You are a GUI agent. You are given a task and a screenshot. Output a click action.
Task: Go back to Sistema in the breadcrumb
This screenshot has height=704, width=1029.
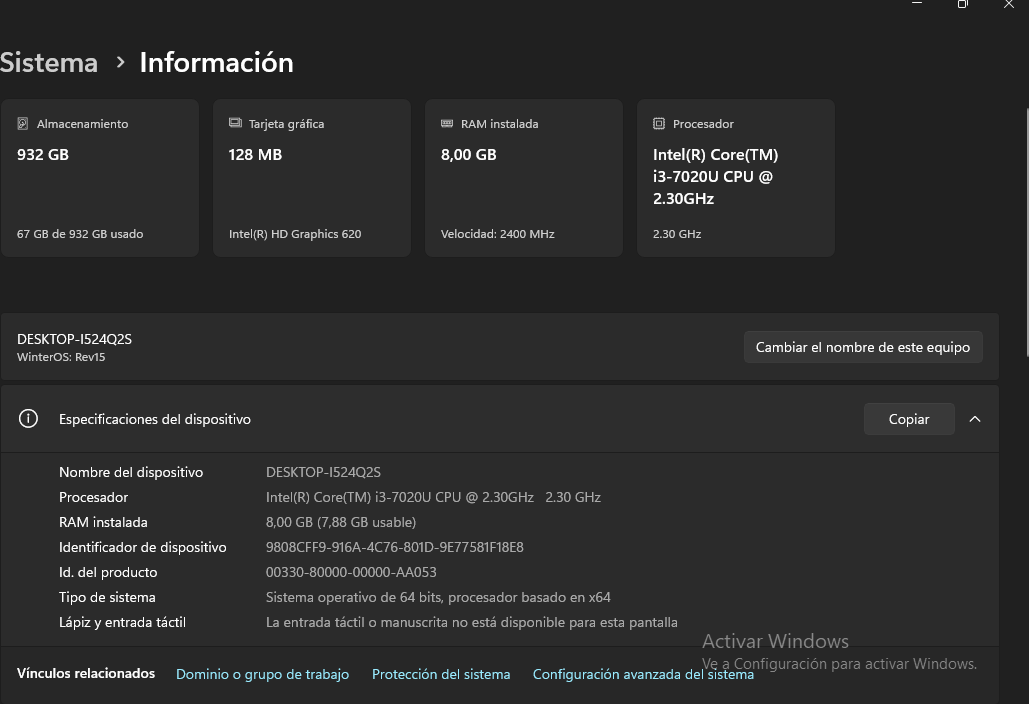[49, 62]
